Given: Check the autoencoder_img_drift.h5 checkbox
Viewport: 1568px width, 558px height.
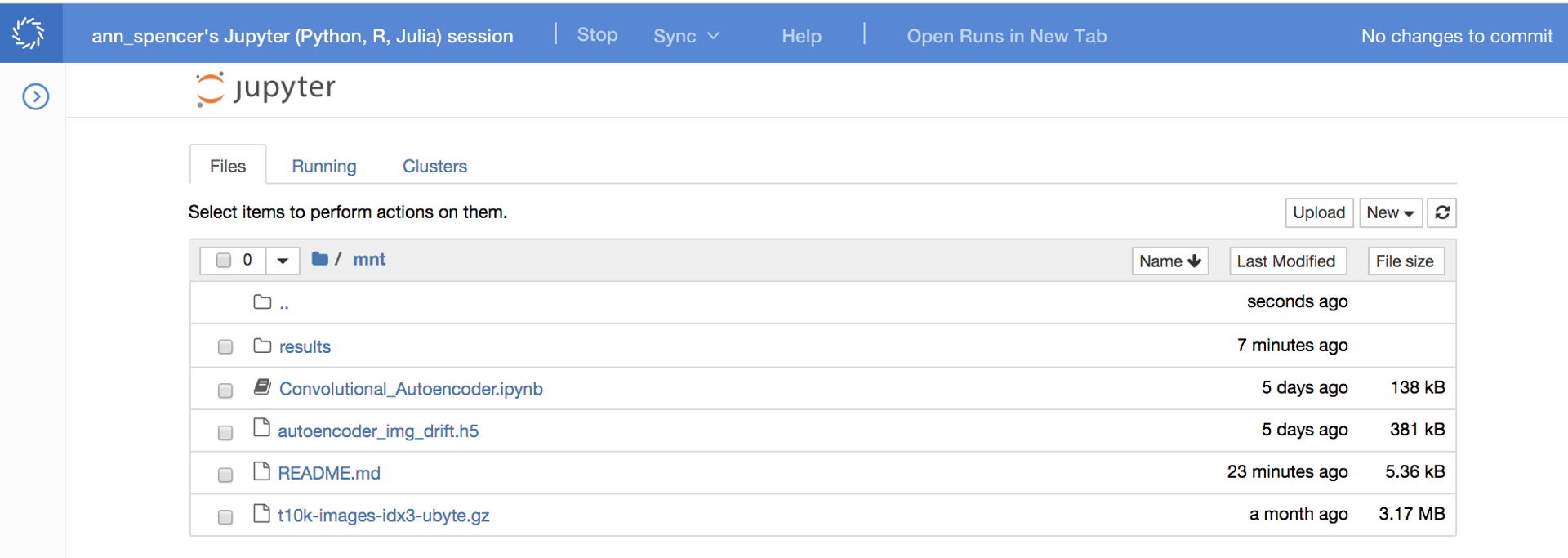Looking at the screenshot, I should 225,433.
